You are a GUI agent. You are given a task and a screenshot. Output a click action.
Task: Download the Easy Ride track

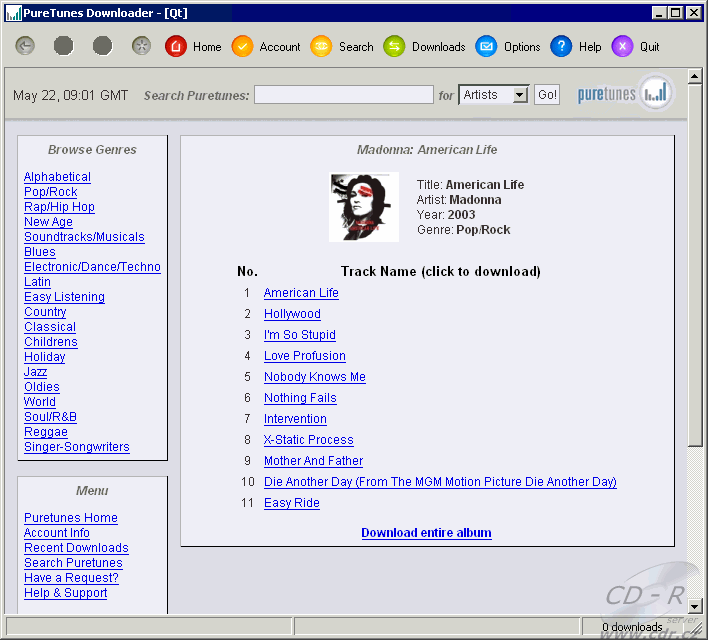click(292, 503)
